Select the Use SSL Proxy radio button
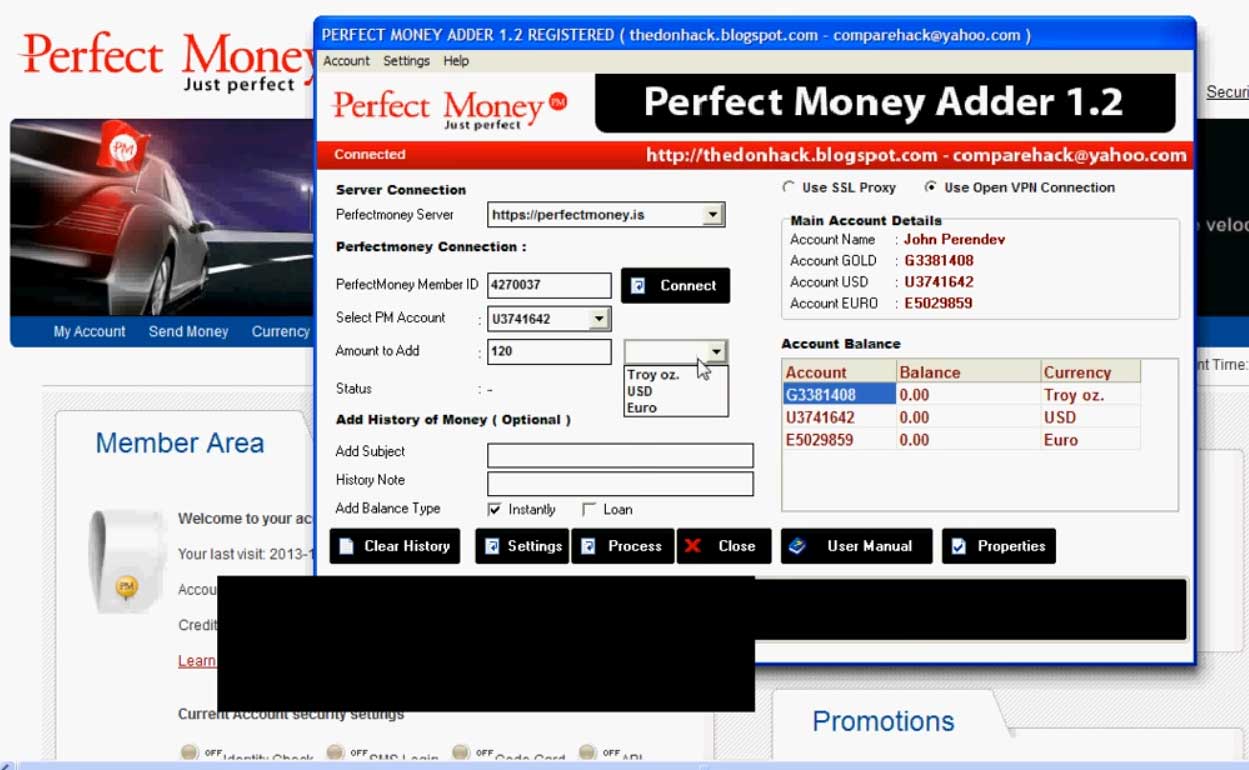 tap(788, 187)
